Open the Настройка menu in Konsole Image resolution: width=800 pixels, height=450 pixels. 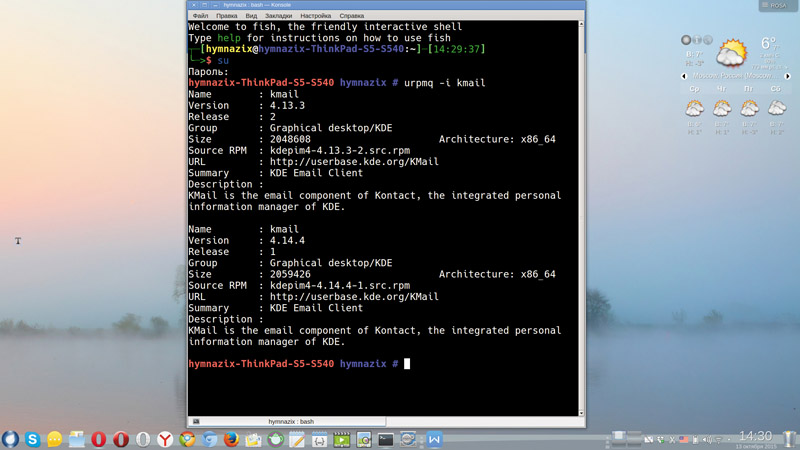click(x=315, y=16)
